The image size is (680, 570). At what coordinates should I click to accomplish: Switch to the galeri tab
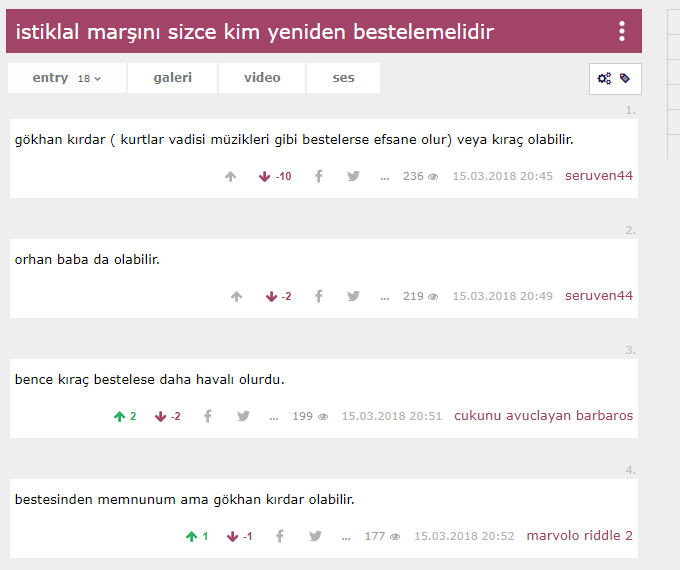173,78
